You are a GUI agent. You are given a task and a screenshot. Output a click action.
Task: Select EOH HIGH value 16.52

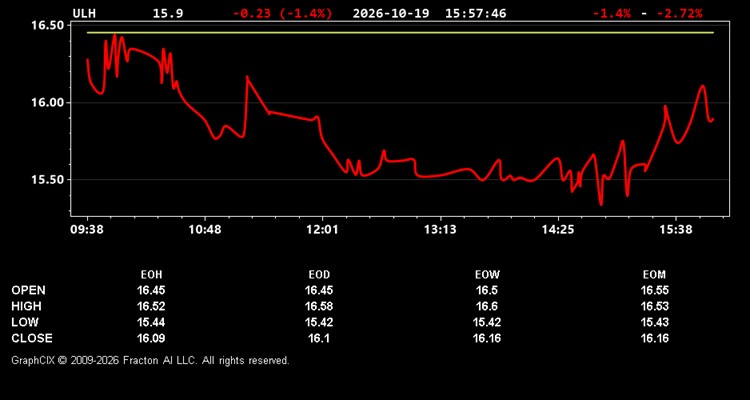151,306
